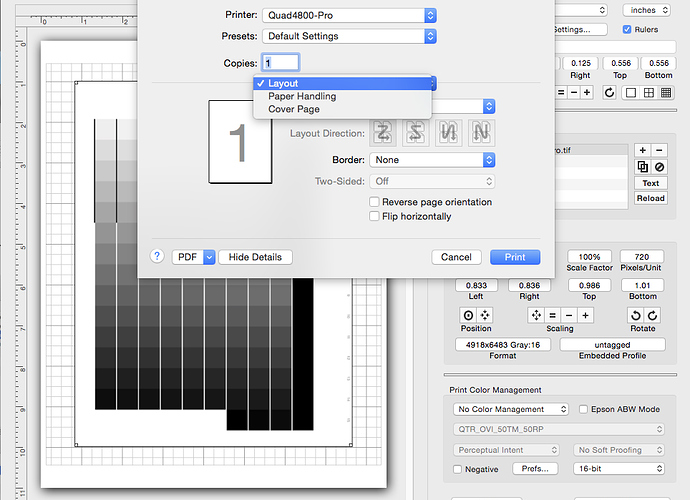Choose Paper Handling from the menu
Image resolution: width=690 pixels, height=500 pixels.
(x=301, y=96)
